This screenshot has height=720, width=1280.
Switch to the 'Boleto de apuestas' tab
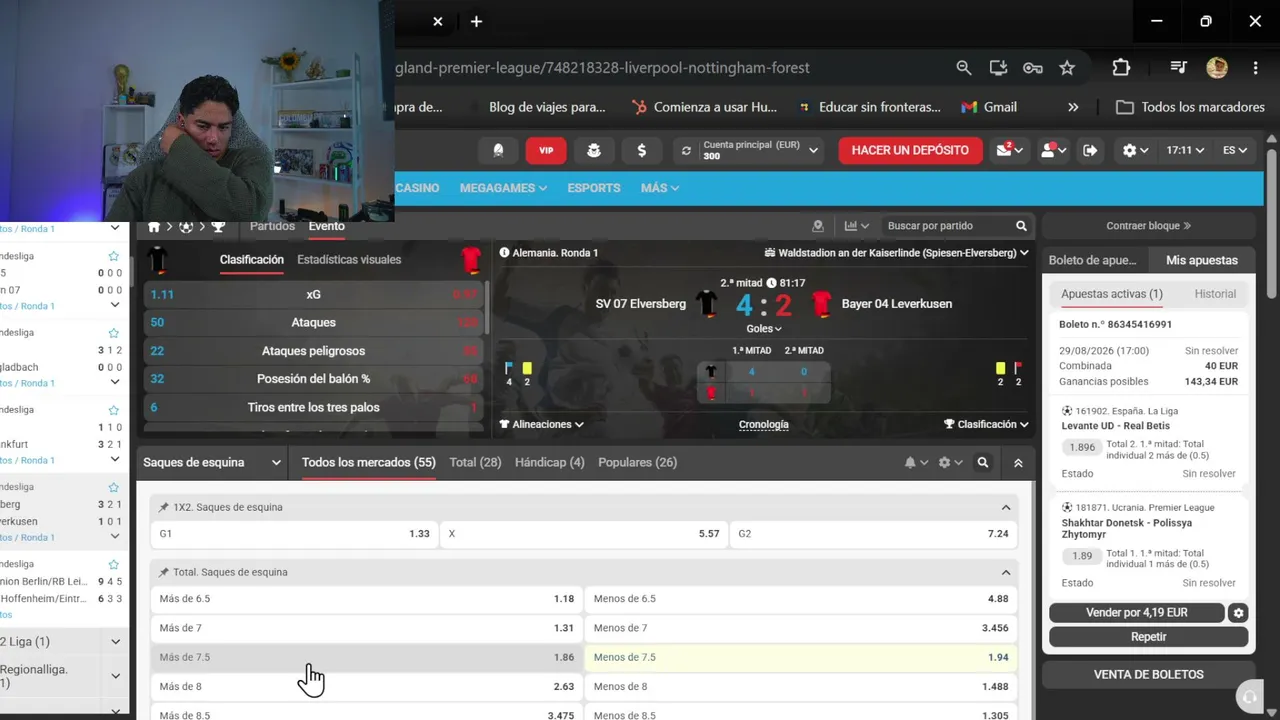(x=1093, y=260)
